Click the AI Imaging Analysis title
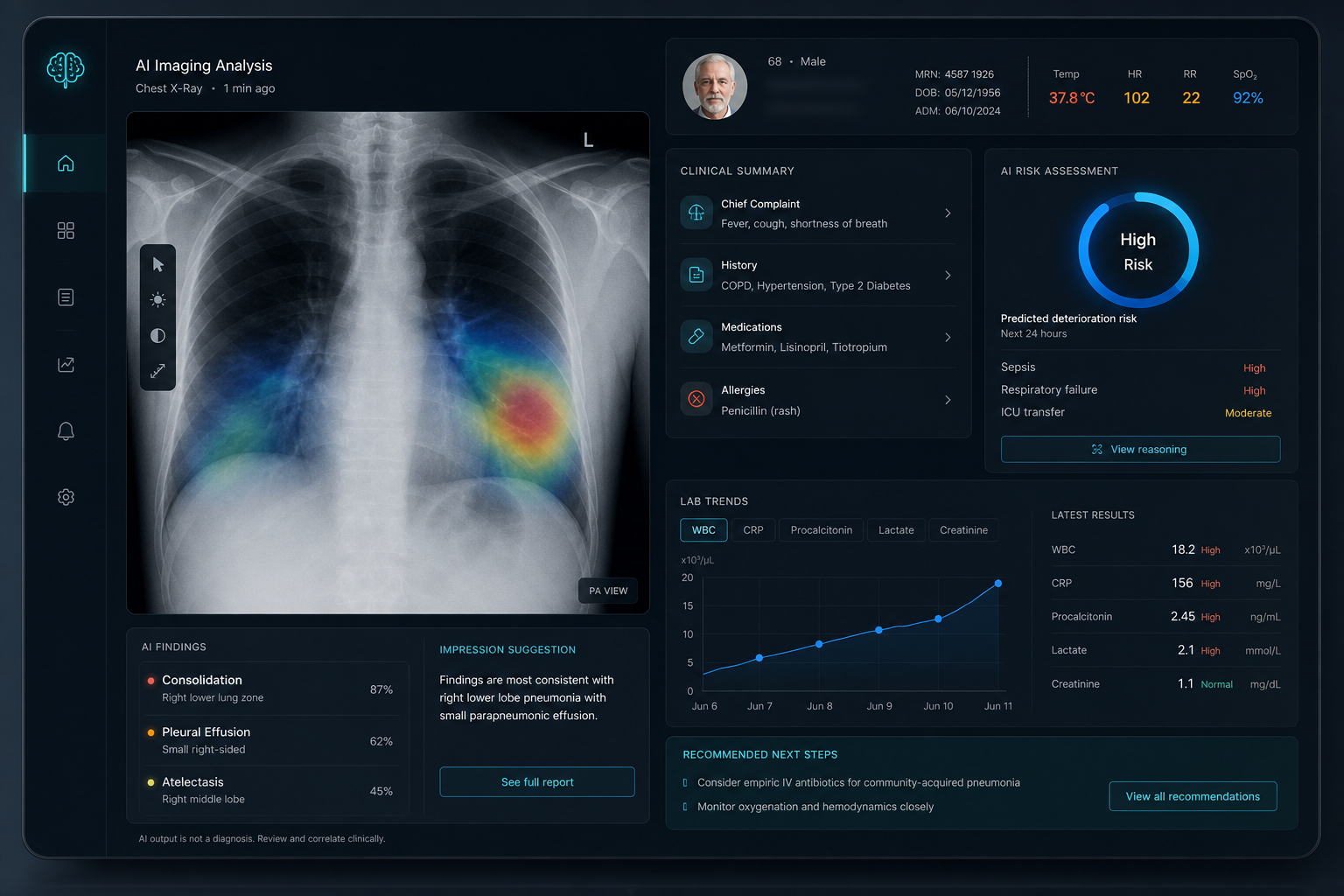 coord(204,66)
